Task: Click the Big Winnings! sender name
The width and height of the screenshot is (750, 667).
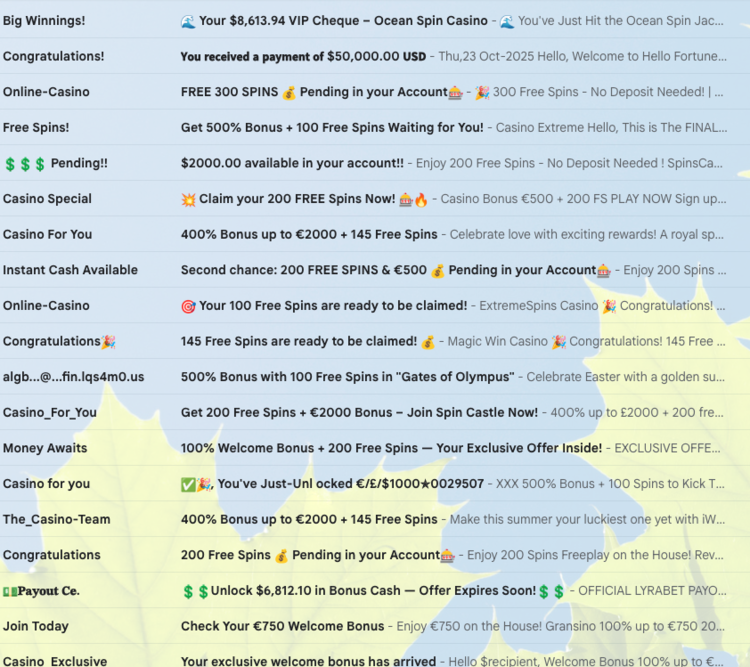Action: point(44,20)
